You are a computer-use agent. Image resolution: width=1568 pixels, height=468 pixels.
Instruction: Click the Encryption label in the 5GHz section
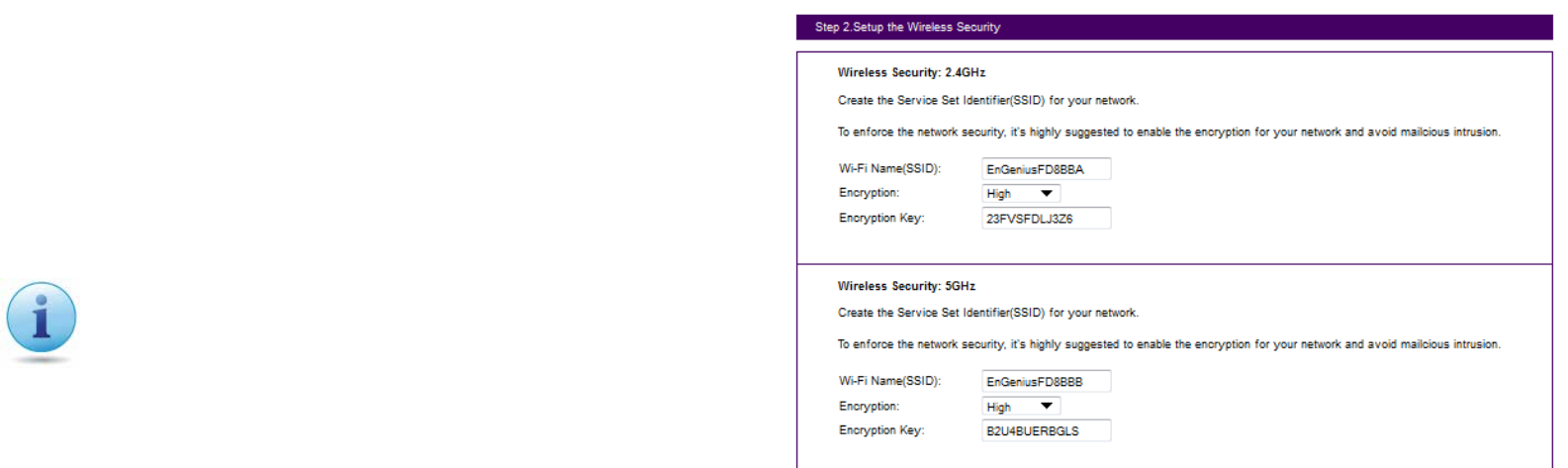pyautogui.click(x=869, y=407)
